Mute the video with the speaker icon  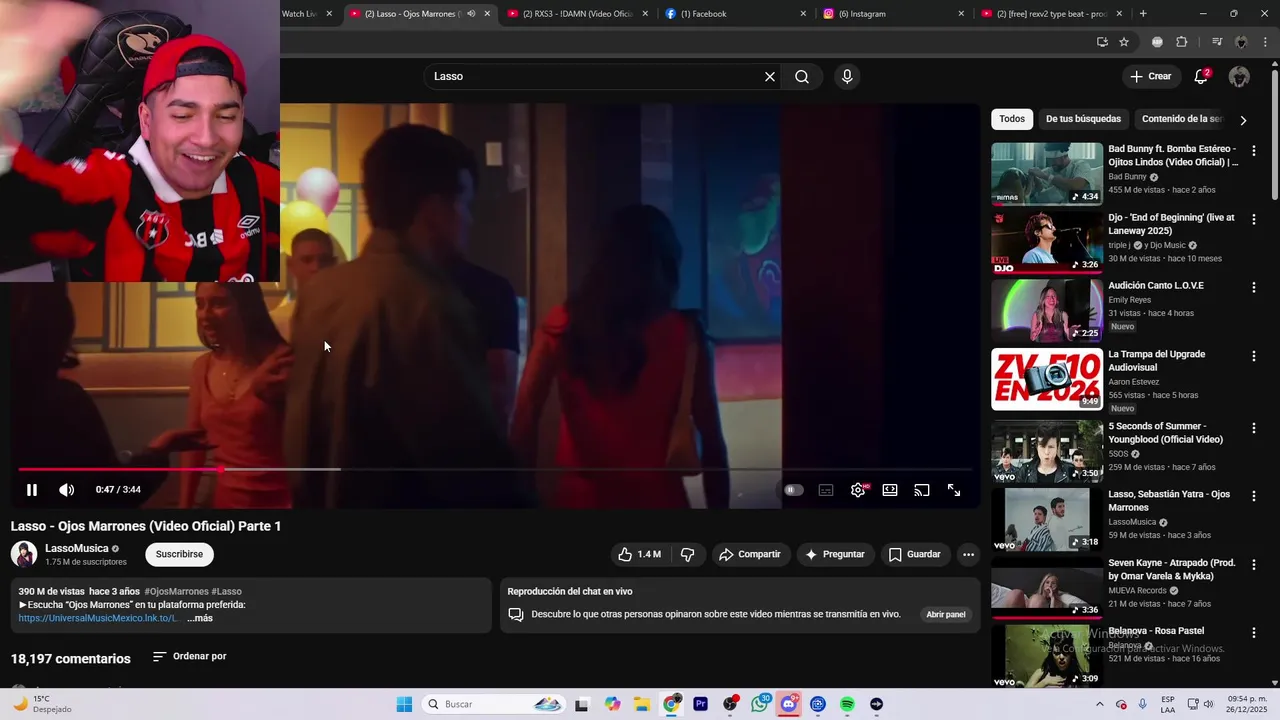coord(67,490)
